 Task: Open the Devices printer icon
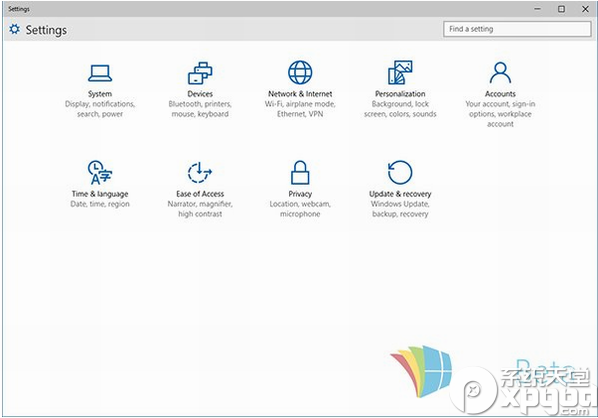click(200, 73)
